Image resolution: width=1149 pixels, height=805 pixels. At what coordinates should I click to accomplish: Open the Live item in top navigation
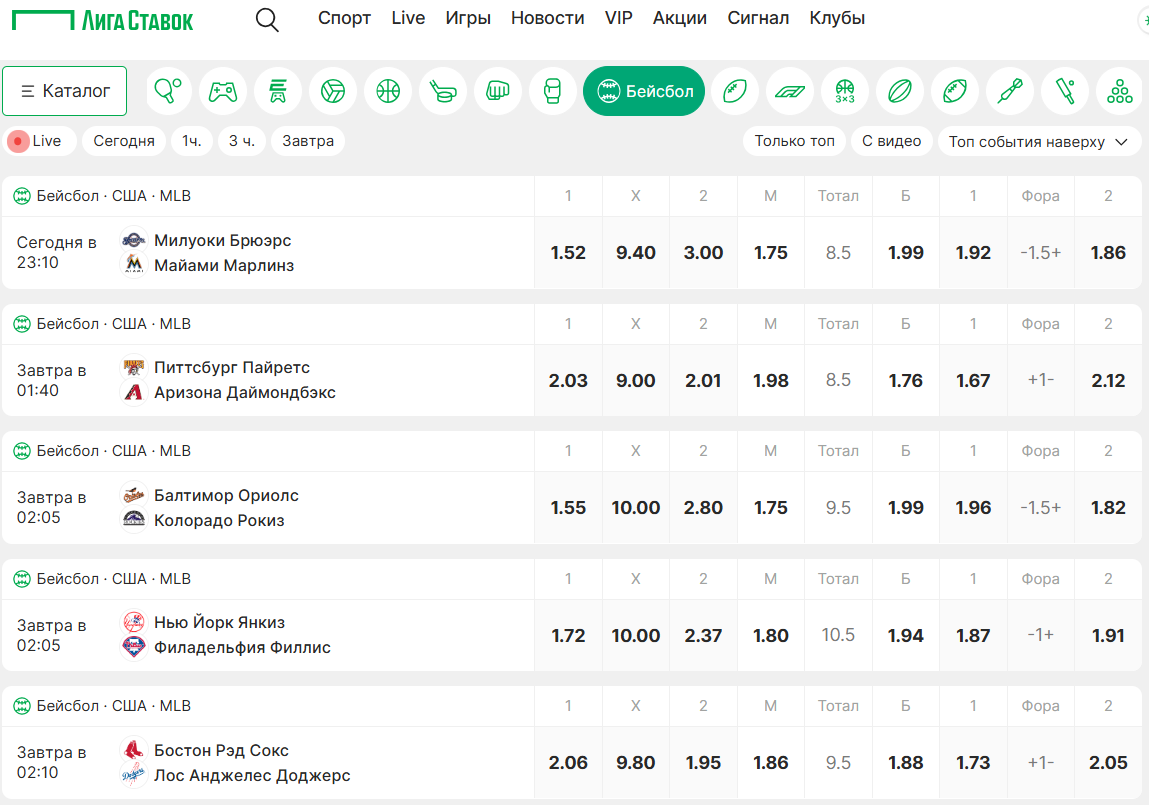tap(408, 18)
